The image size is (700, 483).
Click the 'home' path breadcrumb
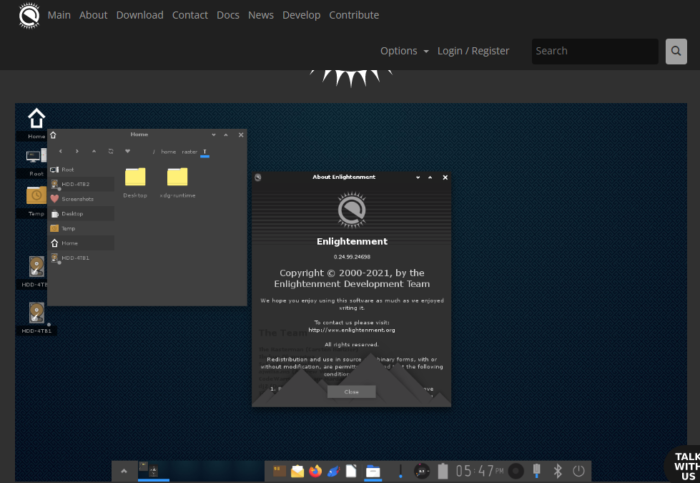tap(168, 152)
